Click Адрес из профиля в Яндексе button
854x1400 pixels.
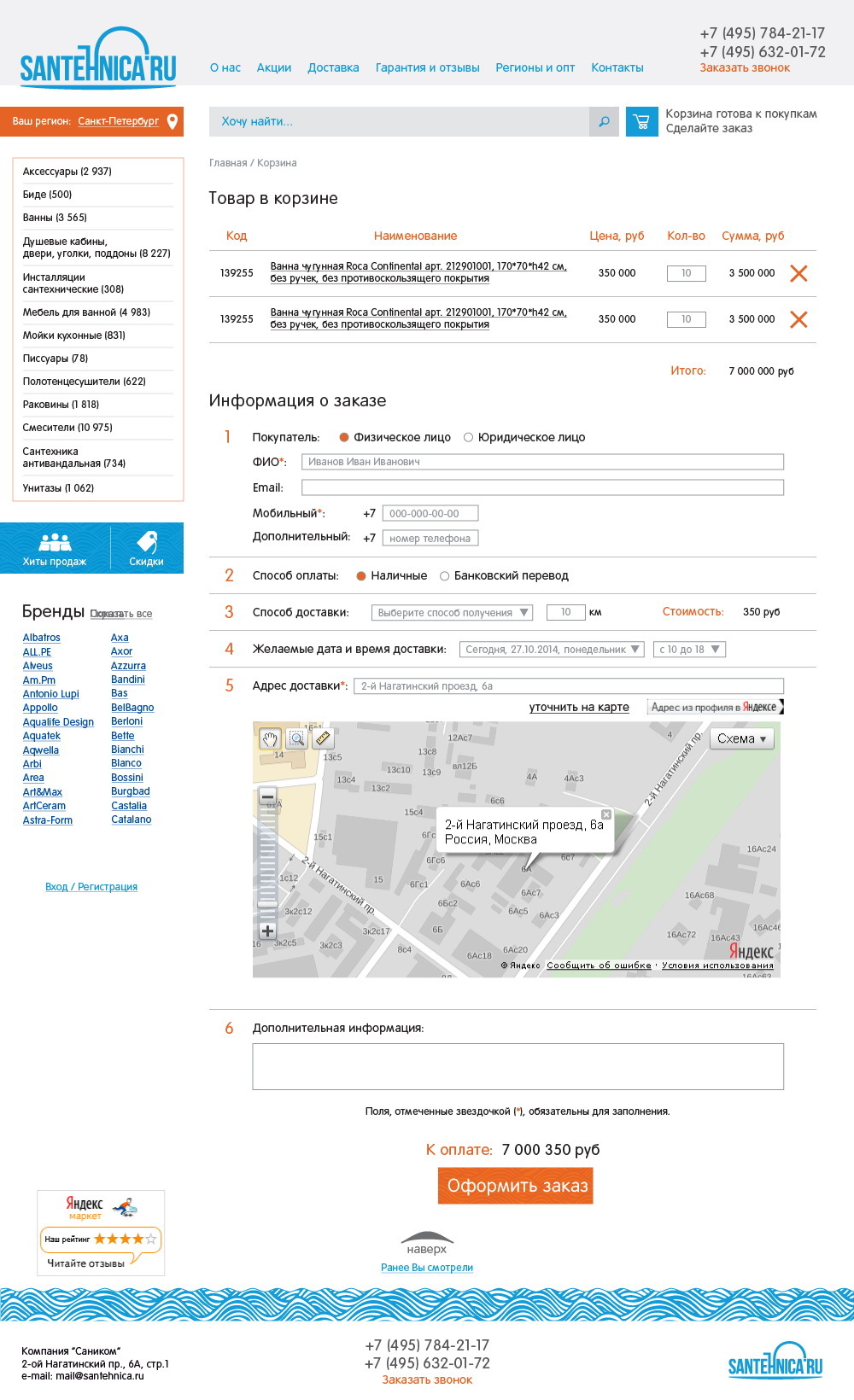click(x=714, y=707)
